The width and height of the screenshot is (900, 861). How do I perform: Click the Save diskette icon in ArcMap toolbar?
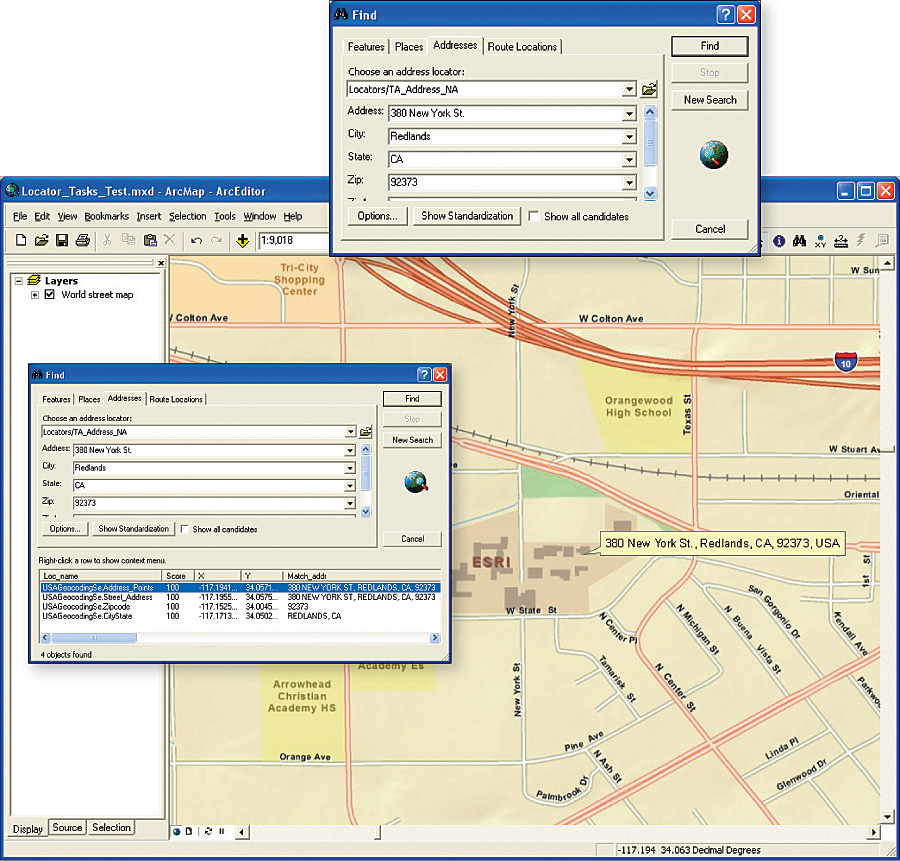(62, 240)
